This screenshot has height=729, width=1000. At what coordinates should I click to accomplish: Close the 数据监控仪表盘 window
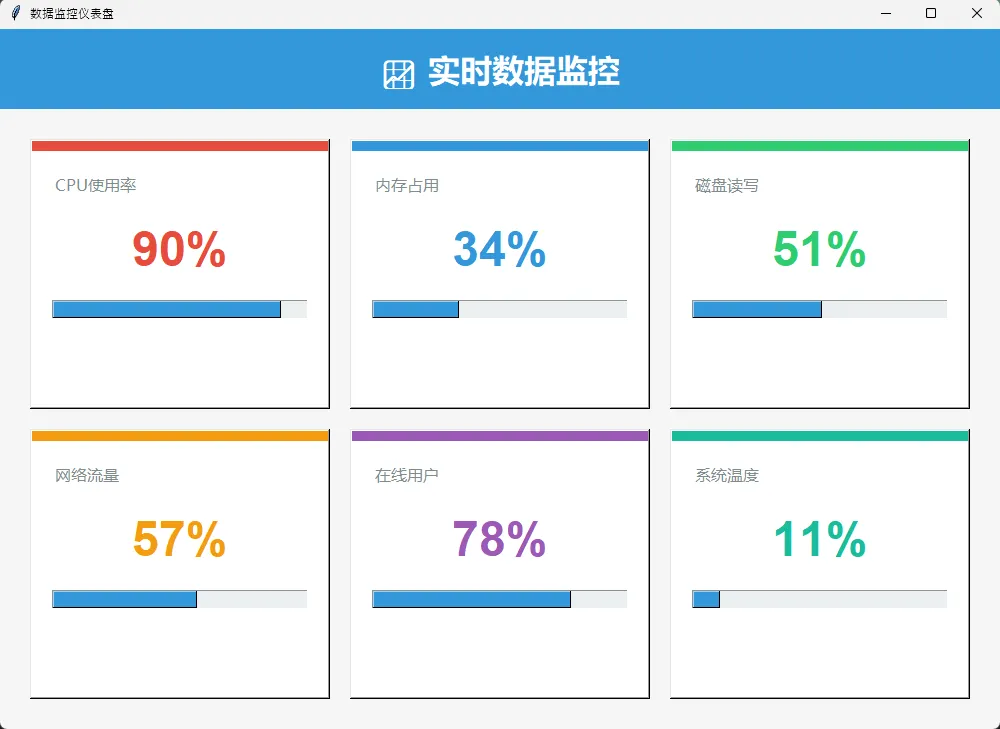pos(977,14)
